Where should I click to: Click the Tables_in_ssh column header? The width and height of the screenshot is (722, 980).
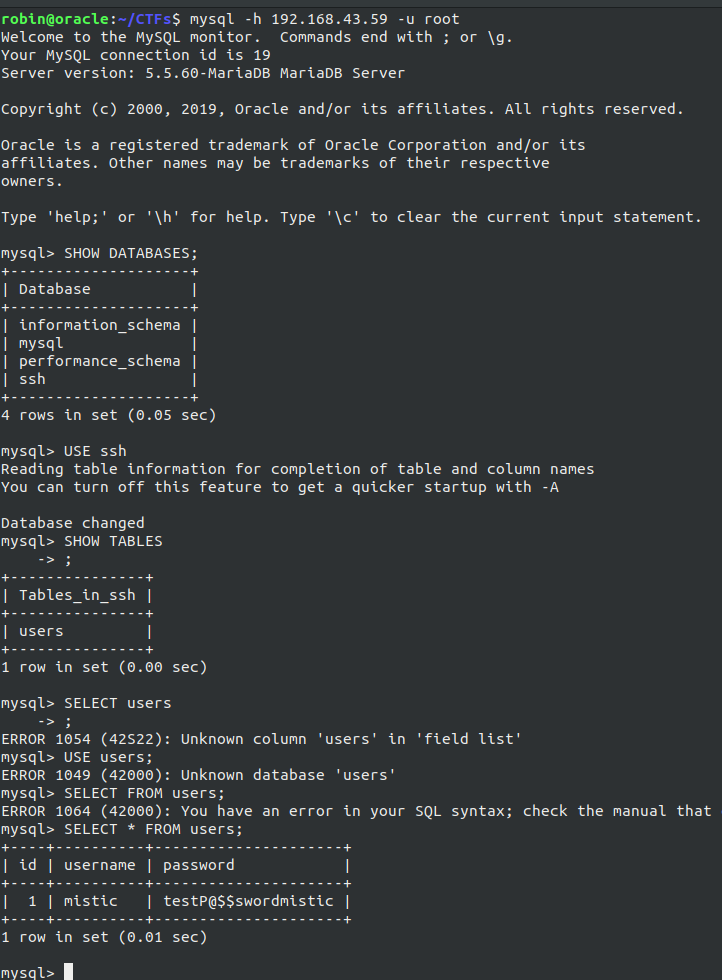(x=77, y=596)
